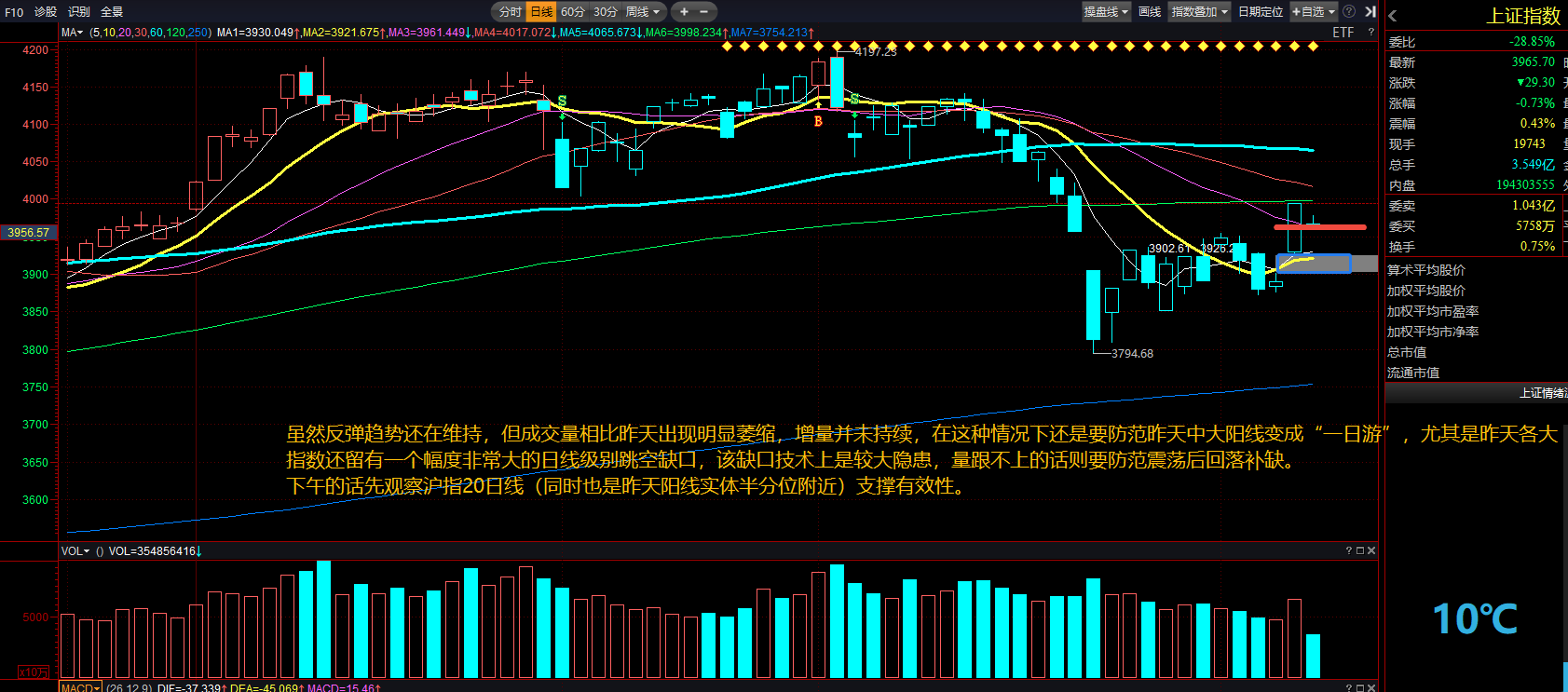Switch chart to 分时 intraday view
Screen dimensions: 1568x692
coord(510,12)
